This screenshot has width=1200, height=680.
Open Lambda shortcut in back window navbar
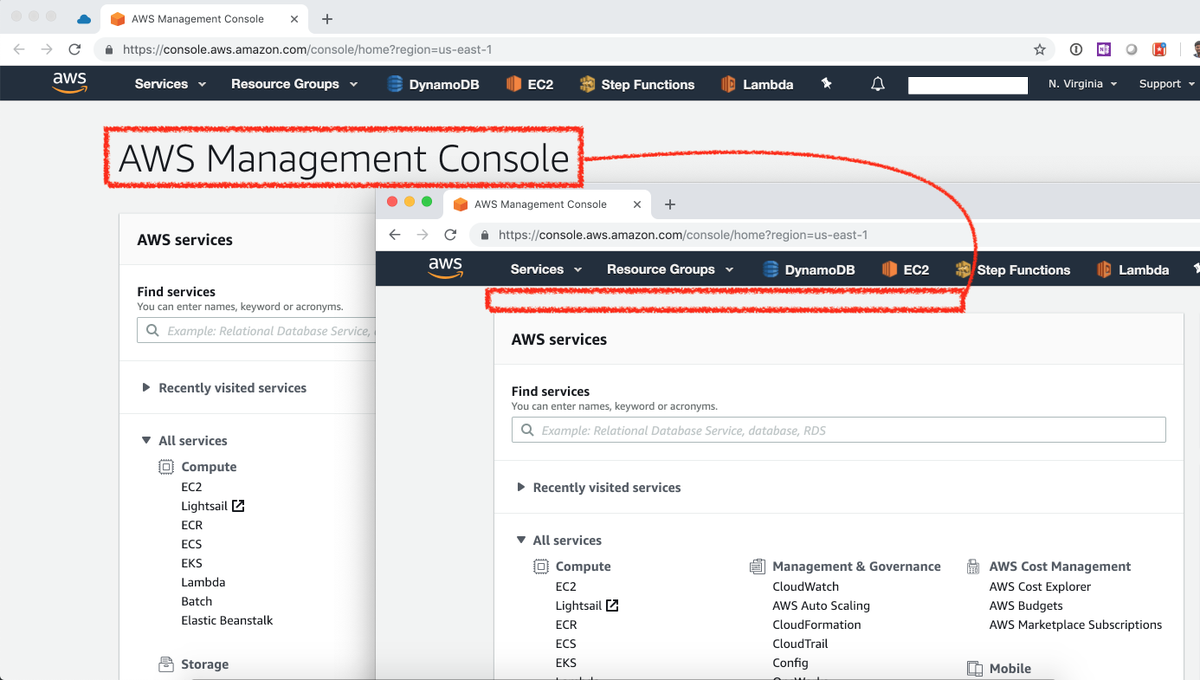(x=757, y=84)
